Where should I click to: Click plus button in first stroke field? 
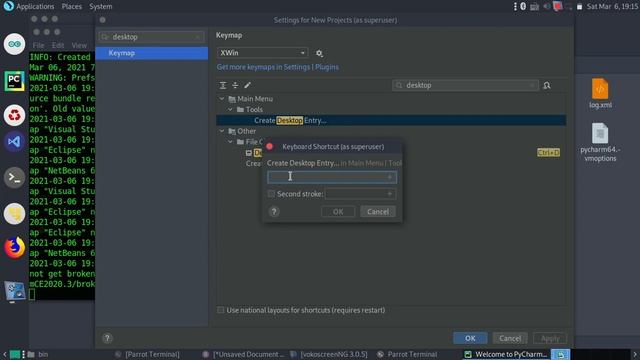390,177
